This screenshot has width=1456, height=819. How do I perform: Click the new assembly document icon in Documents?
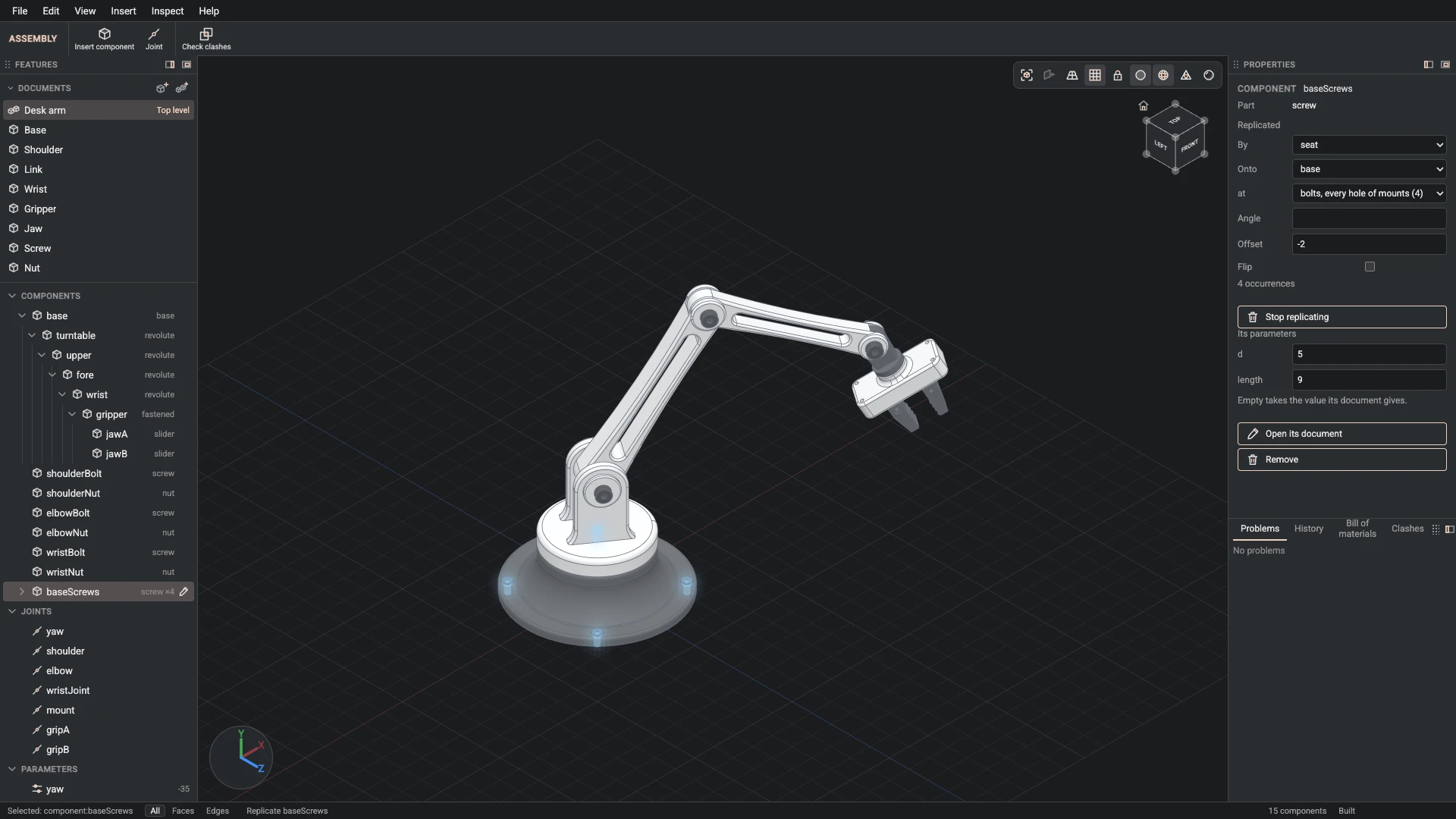coord(182,88)
